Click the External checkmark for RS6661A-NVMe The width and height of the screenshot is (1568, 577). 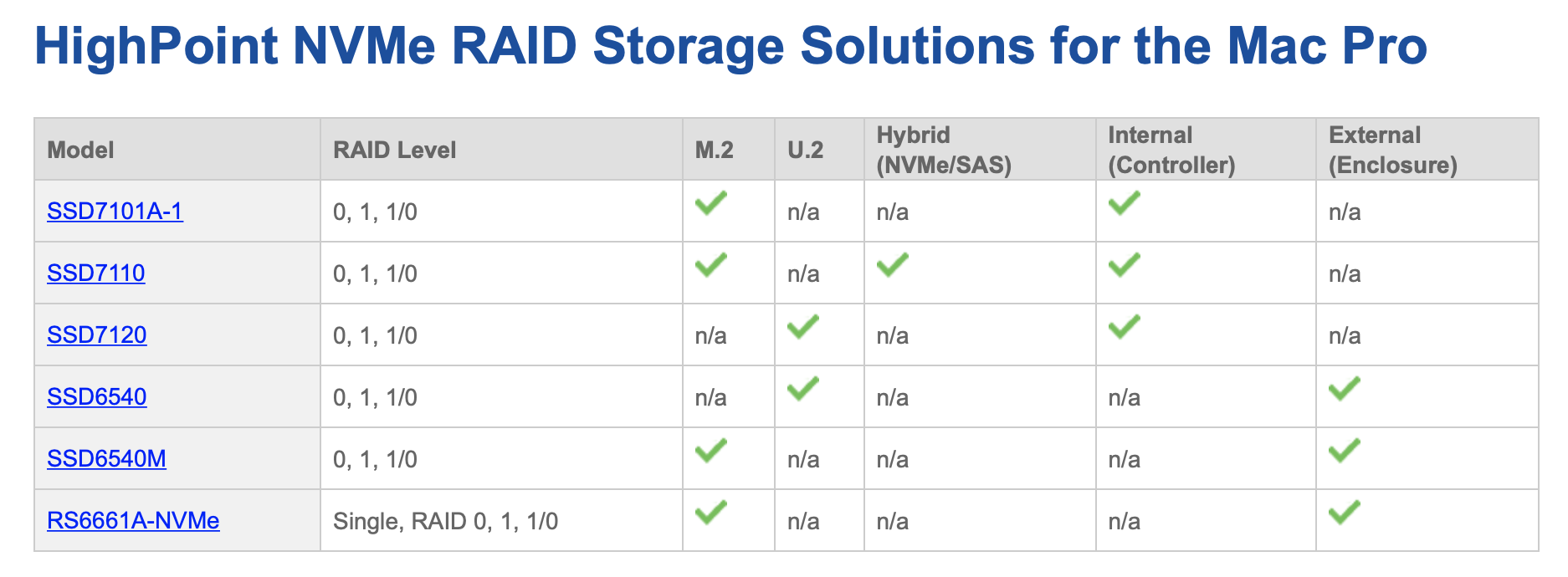[1345, 512]
